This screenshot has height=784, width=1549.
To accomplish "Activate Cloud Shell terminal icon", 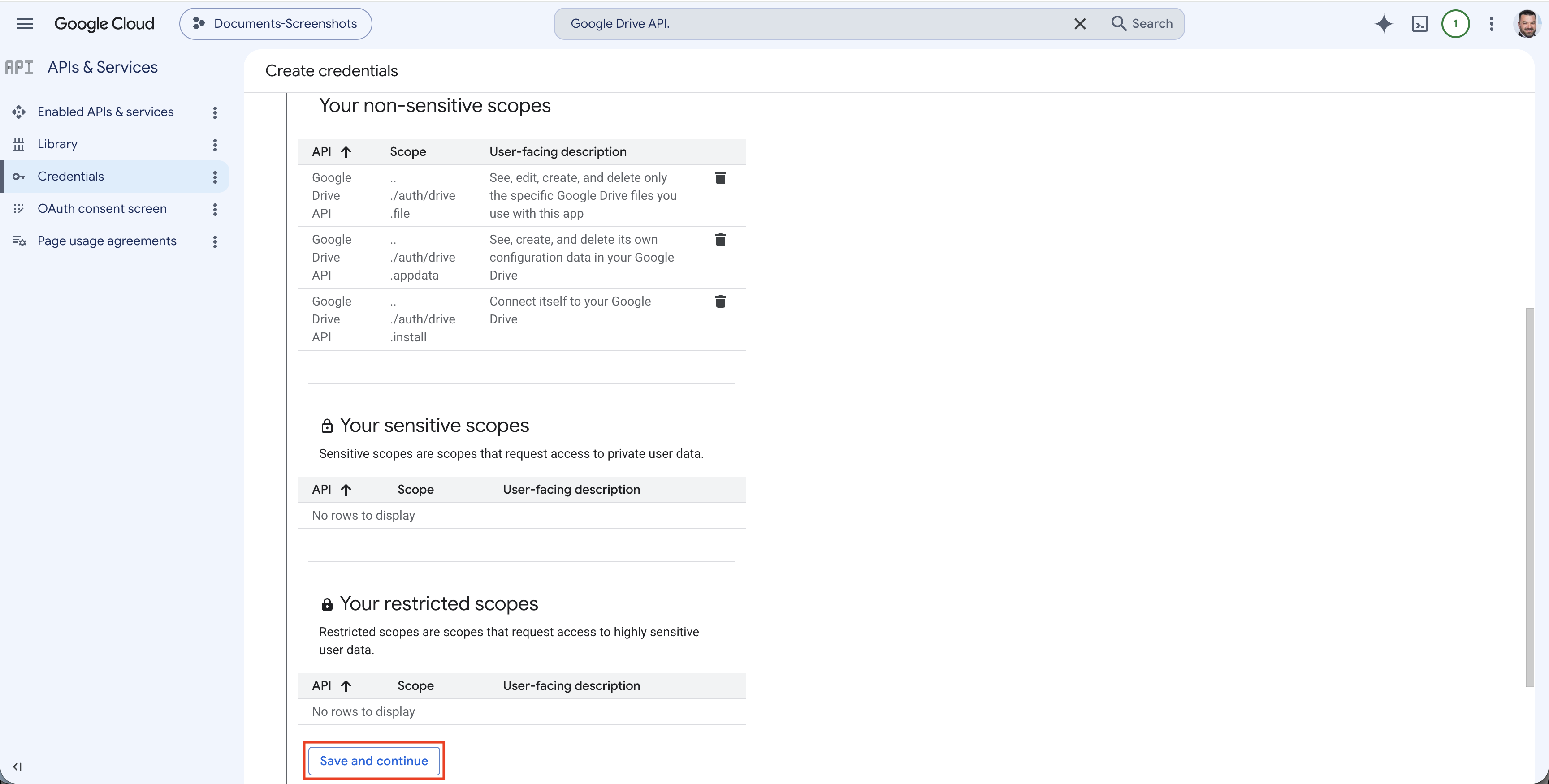I will tap(1420, 23).
